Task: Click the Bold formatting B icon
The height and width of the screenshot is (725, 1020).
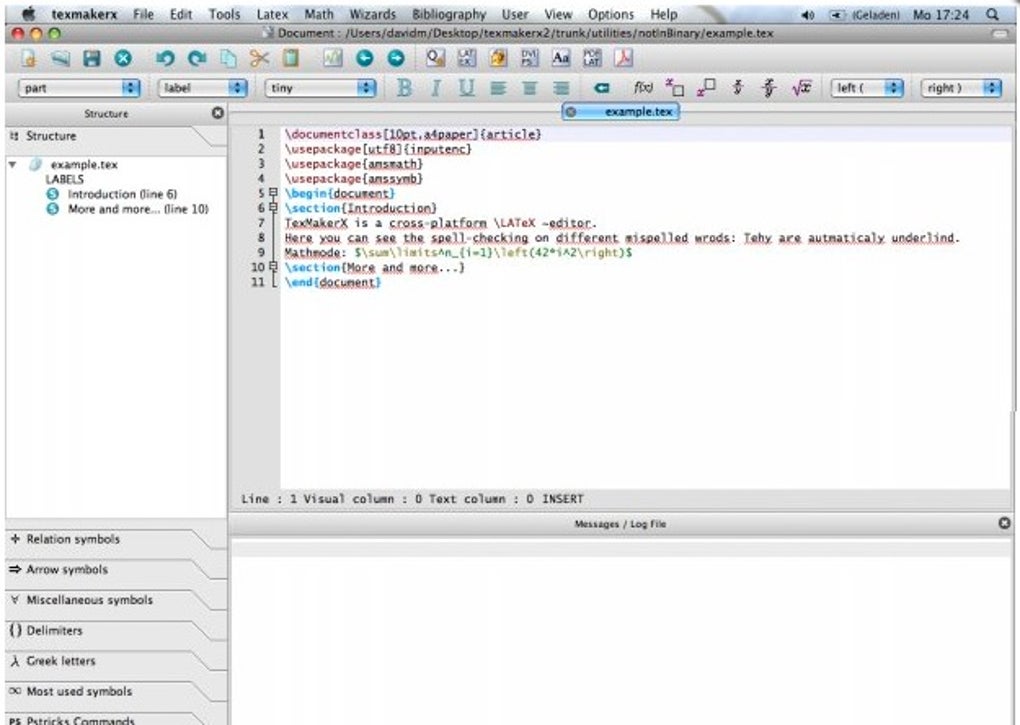Action: pyautogui.click(x=405, y=88)
